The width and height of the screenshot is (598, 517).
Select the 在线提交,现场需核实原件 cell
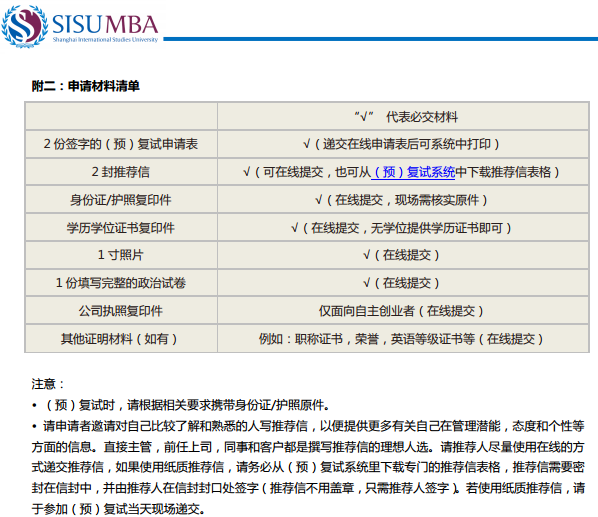tap(403, 200)
